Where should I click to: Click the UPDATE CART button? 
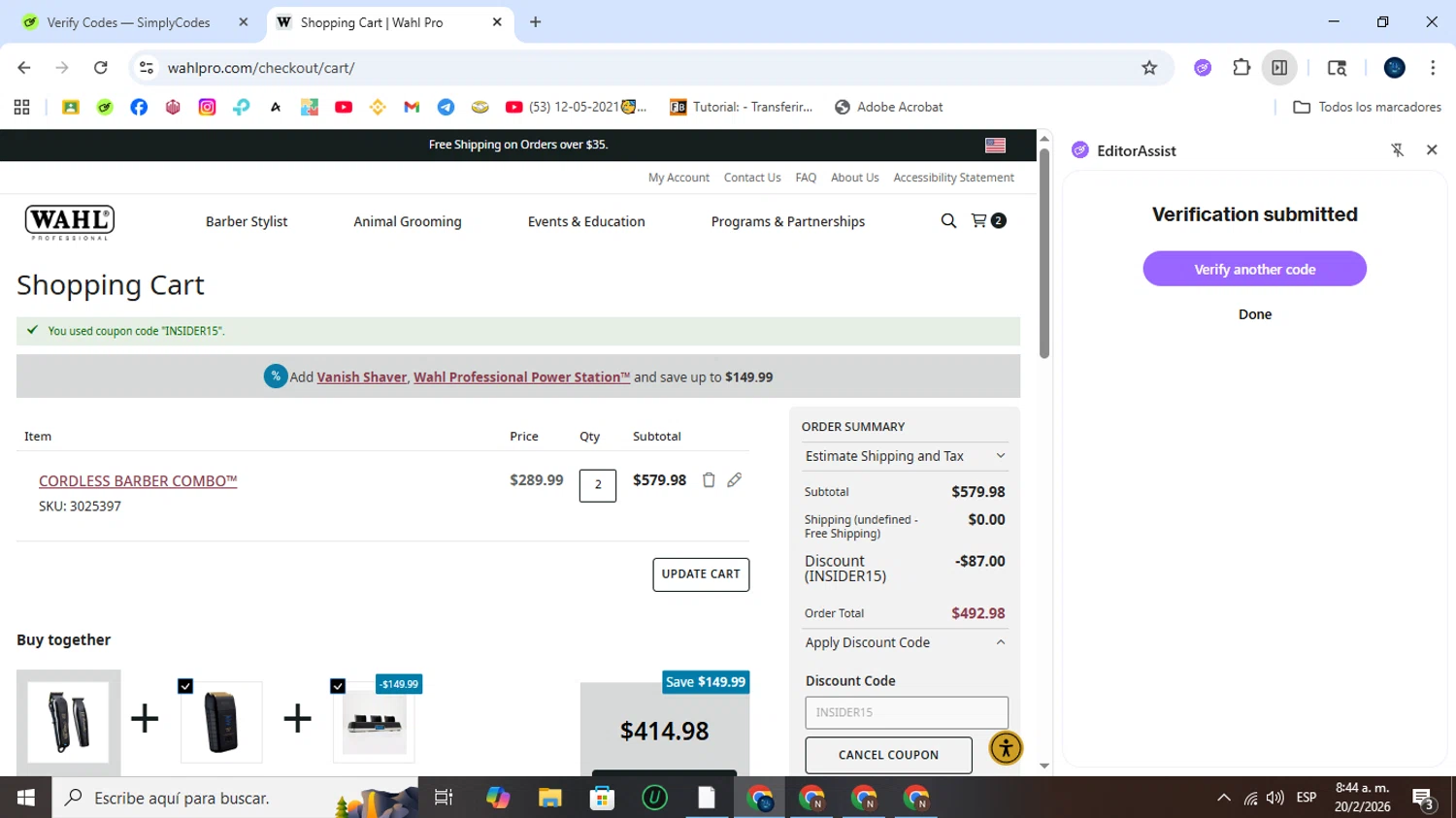coord(701,574)
